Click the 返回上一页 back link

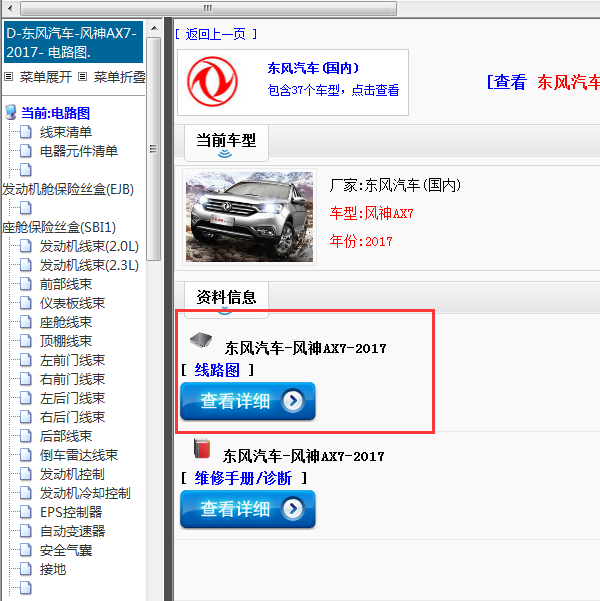click(216, 34)
